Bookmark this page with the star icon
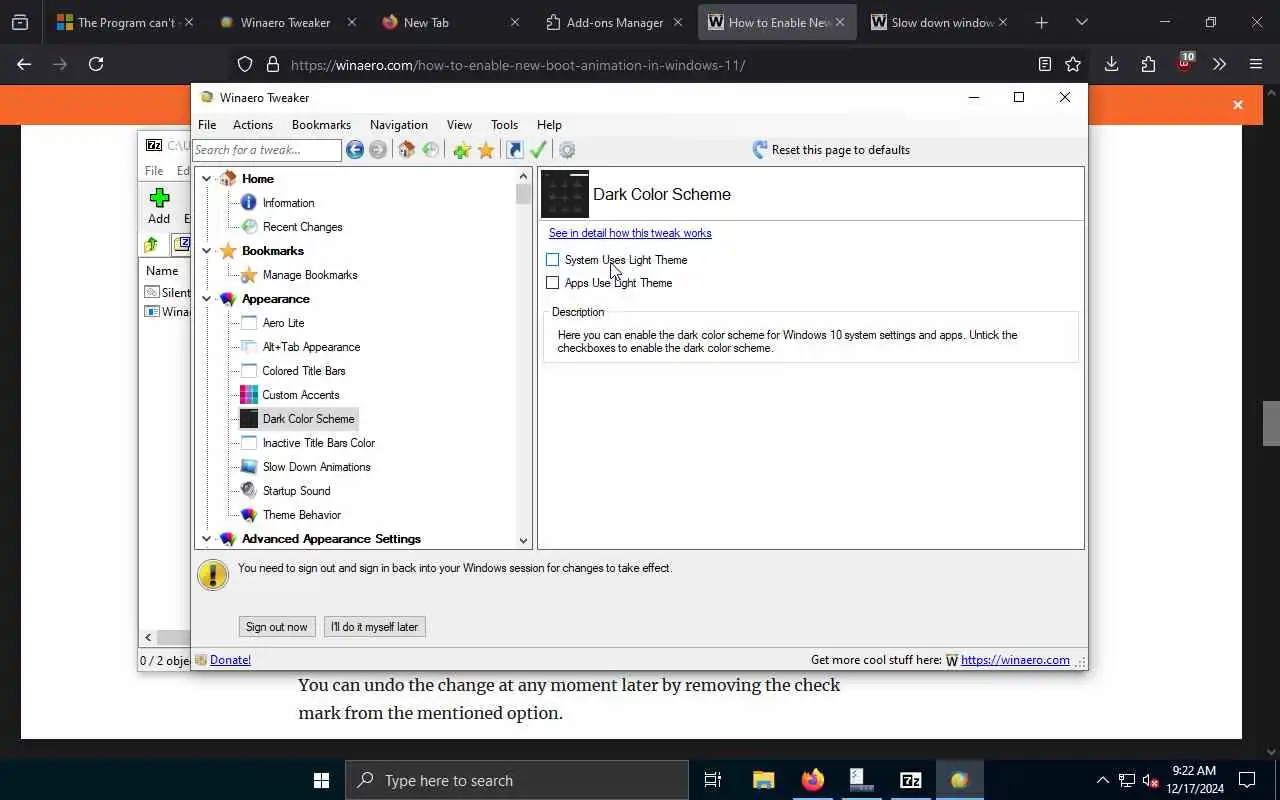The height and width of the screenshot is (800, 1280). click(x=1073, y=64)
